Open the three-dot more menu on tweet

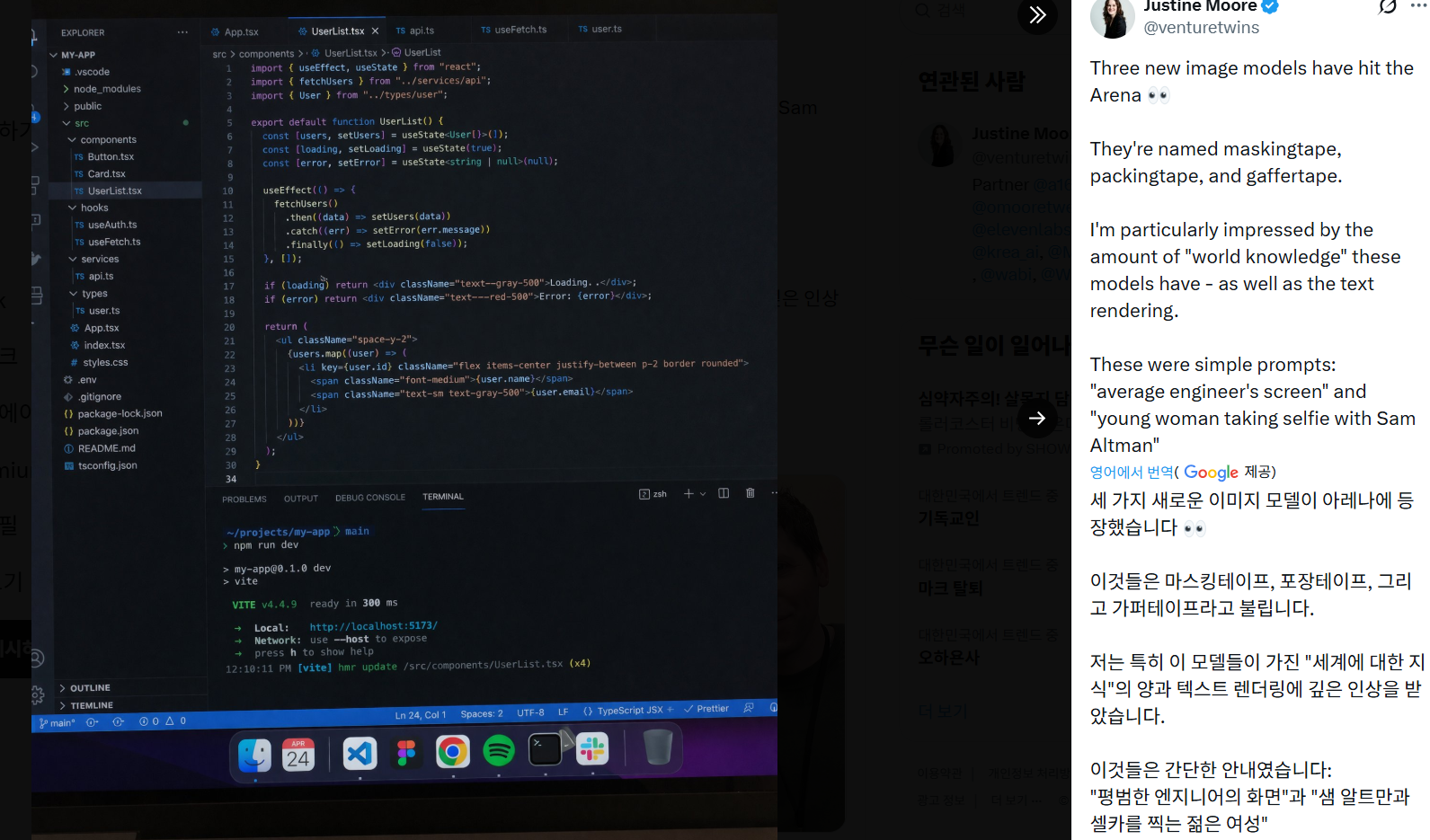[x=1418, y=5]
